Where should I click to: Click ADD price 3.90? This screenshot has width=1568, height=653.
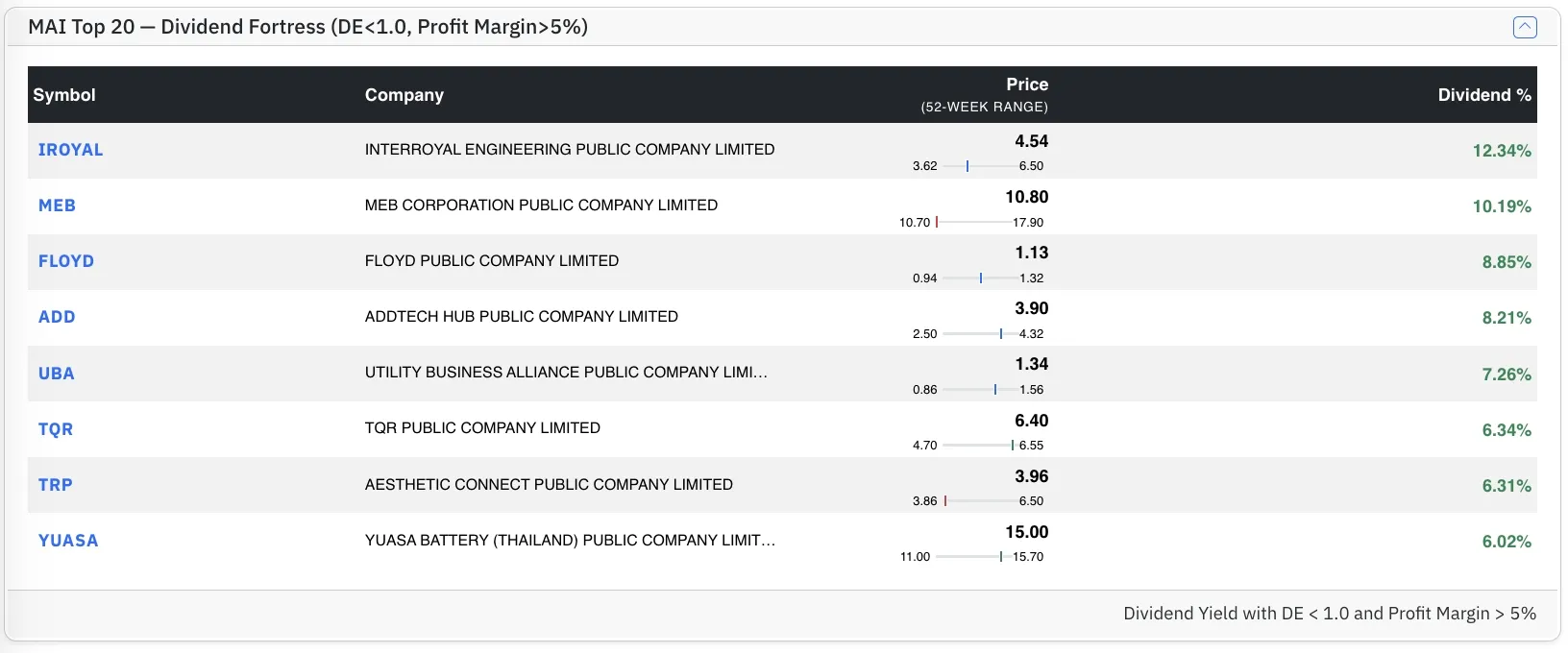(1031, 308)
